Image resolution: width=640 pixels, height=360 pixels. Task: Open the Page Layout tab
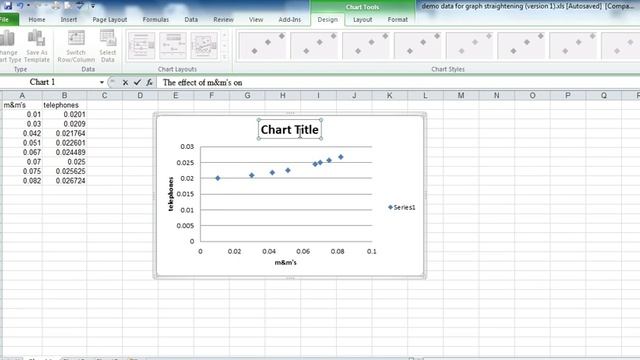109,20
